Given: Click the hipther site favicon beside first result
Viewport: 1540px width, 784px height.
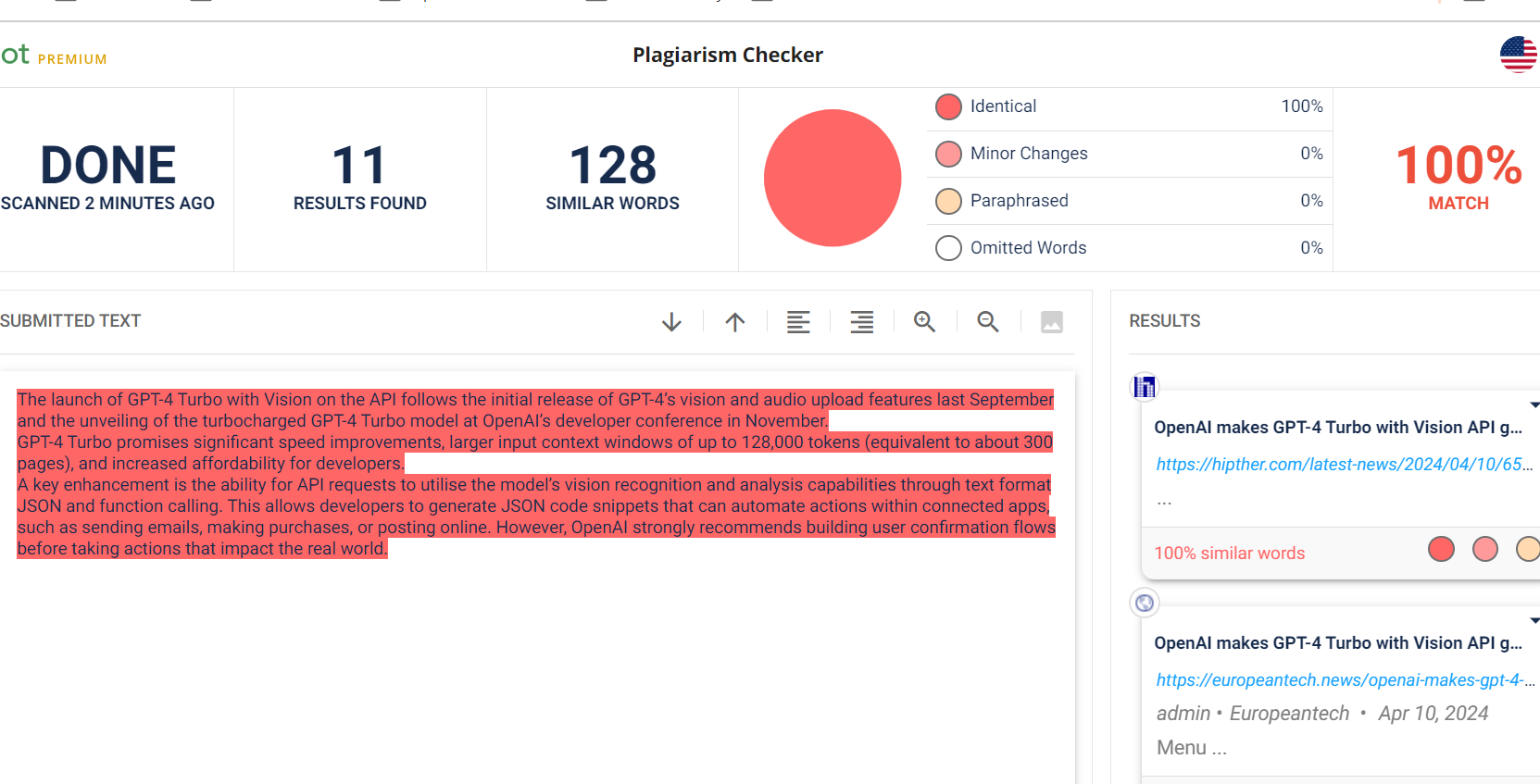Looking at the screenshot, I should 1145,387.
